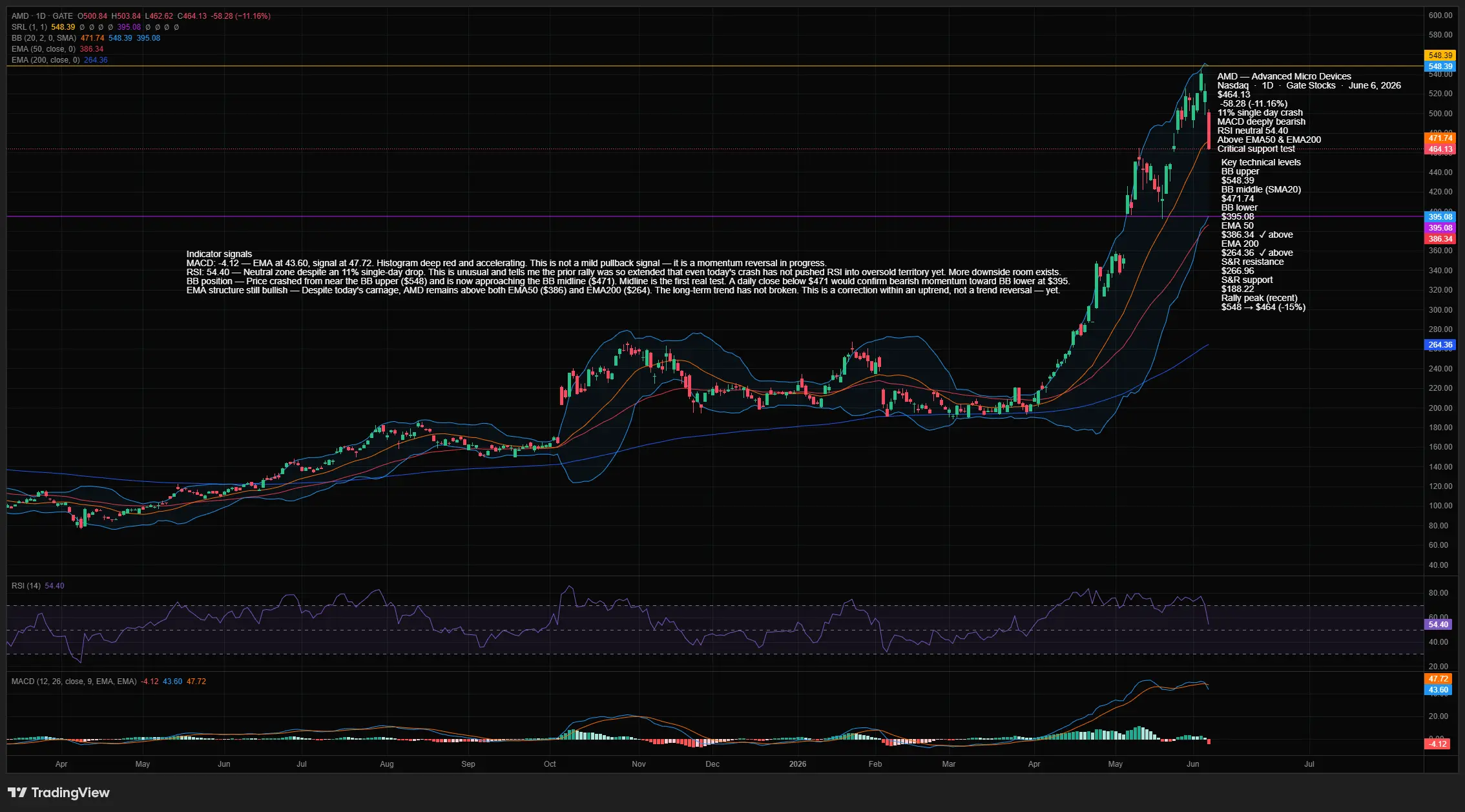Click the '$548 → $464 (-15%)' annotation line
The image size is (1465, 812).
[x=1263, y=307]
